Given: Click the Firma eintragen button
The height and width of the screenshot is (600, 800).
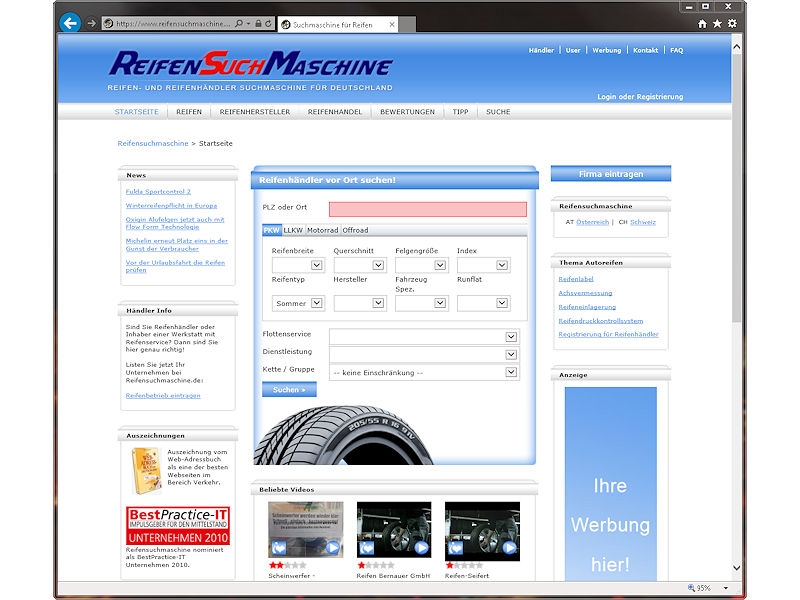Looking at the screenshot, I should point(611,174).
